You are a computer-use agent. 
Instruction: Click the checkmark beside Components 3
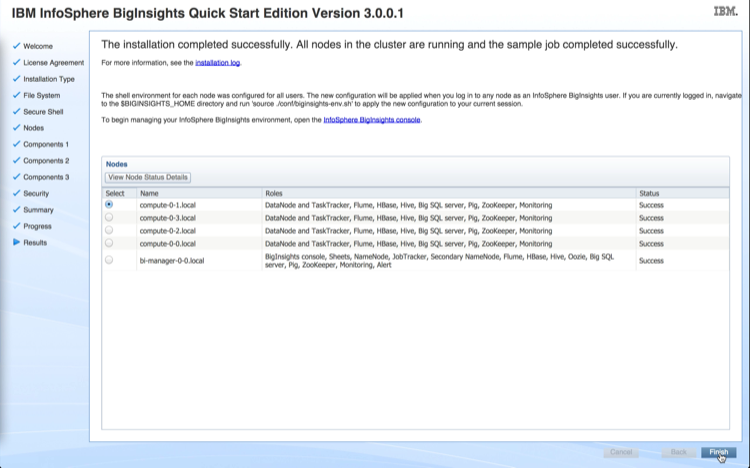coord(17,176)
